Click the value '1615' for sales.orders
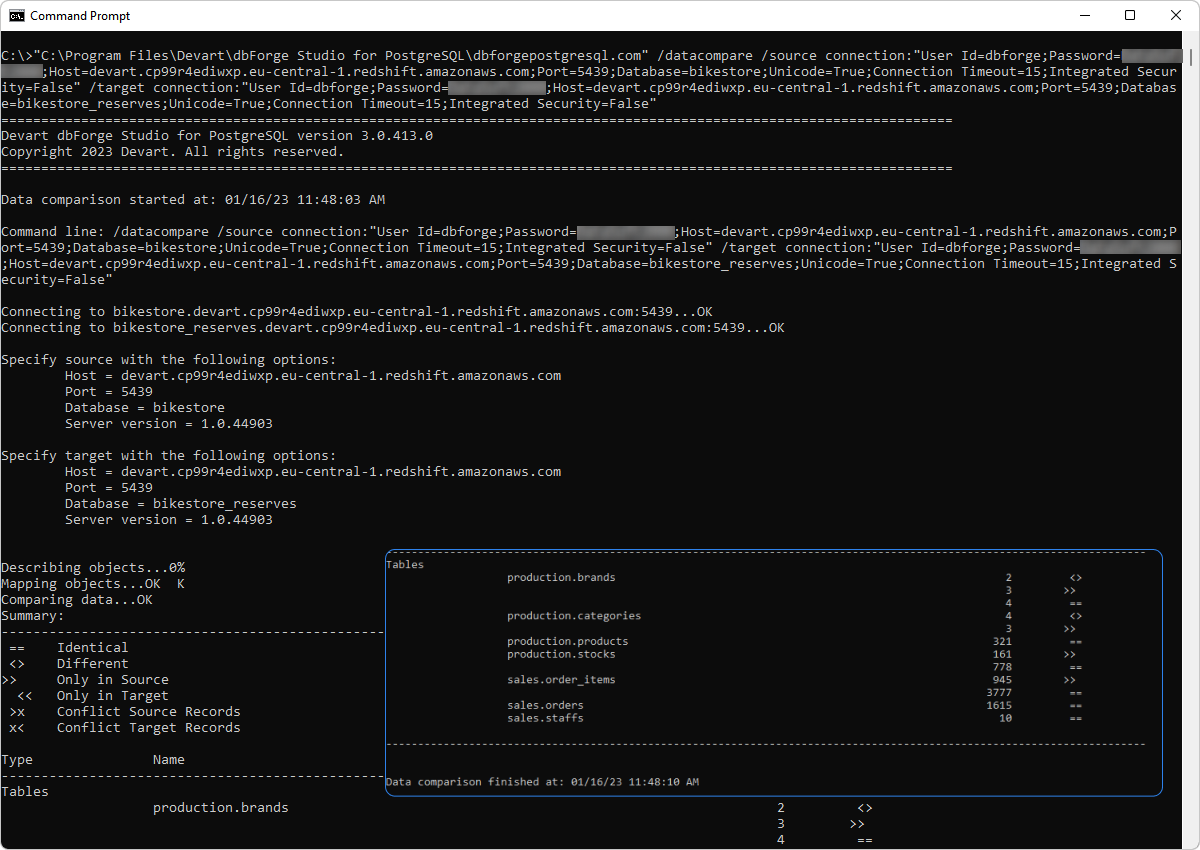The image size is (1200, 850). coord(999,706)
